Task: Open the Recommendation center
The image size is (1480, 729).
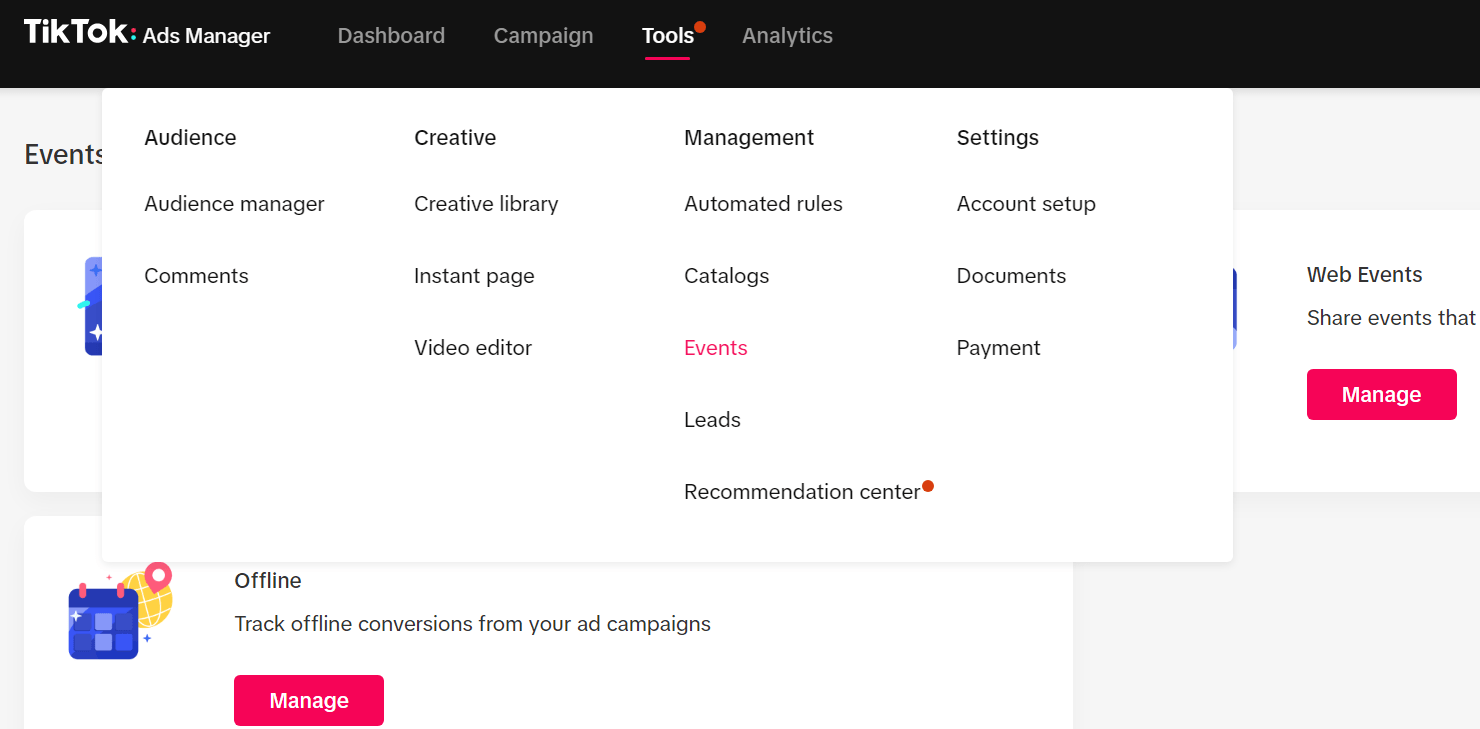Action: click(x=801, y=492)
